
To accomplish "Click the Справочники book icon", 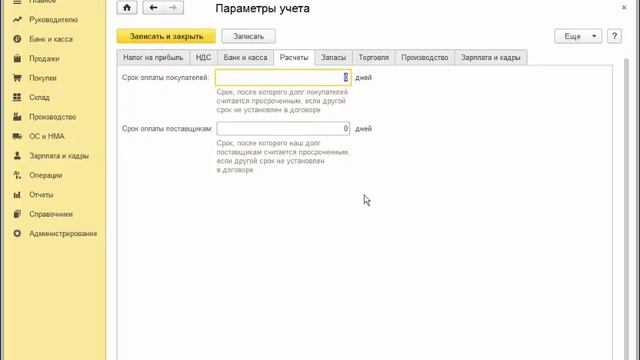I will (x=17, y=214).
